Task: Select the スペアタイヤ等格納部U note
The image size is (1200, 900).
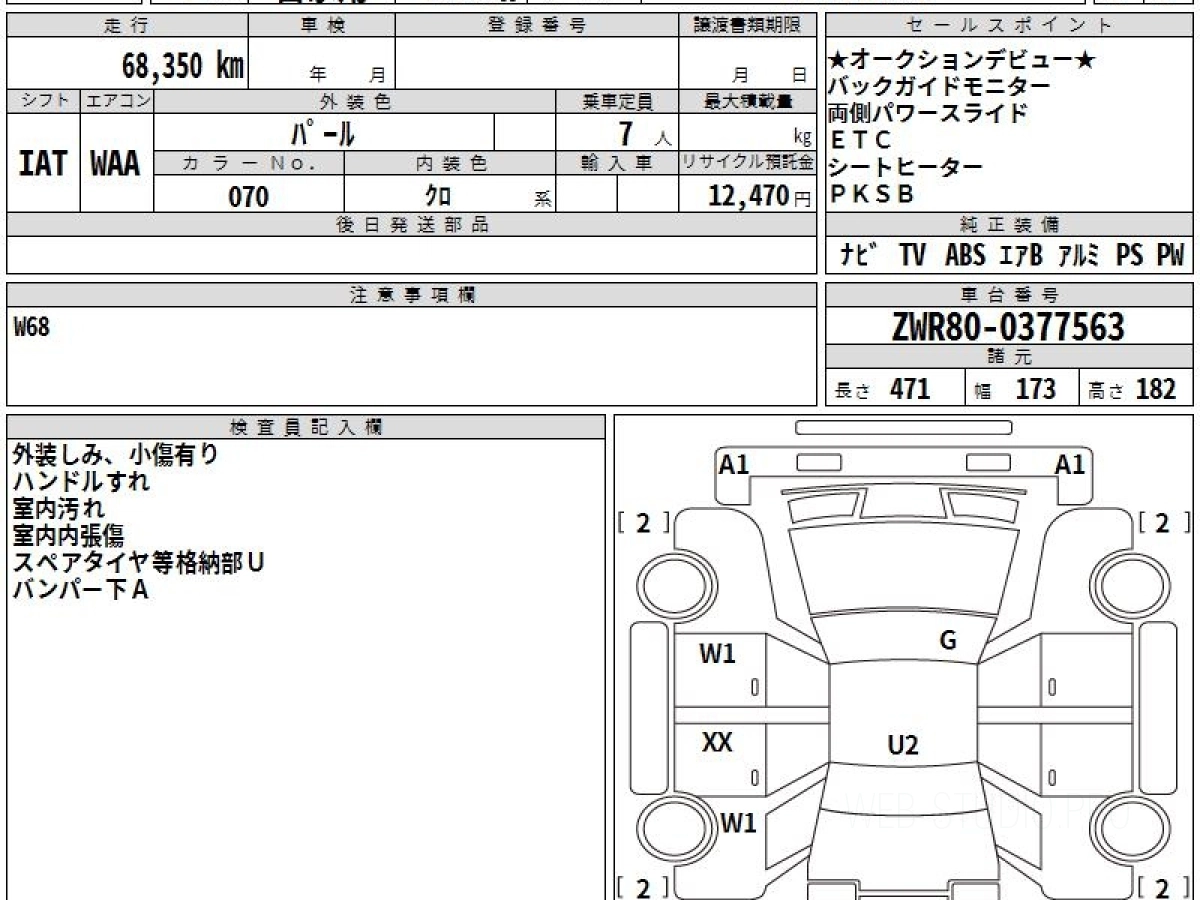Action: pos(138,562)
